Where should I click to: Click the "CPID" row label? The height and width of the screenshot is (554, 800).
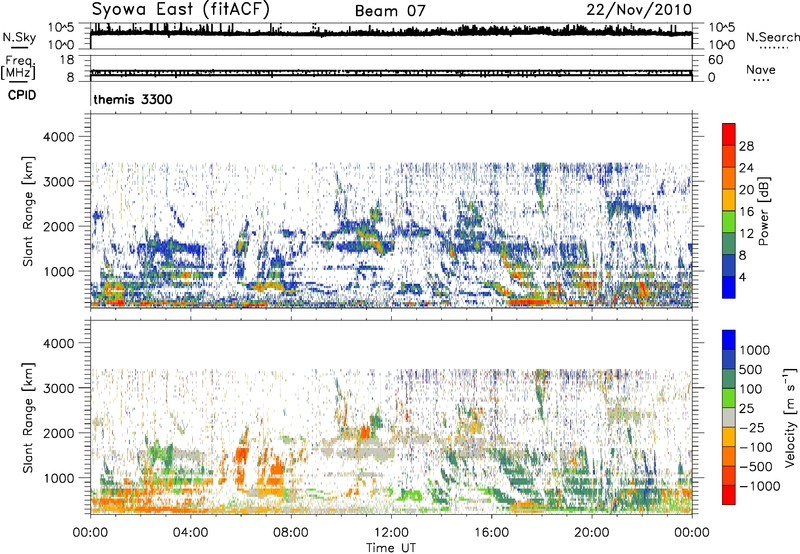22,95
